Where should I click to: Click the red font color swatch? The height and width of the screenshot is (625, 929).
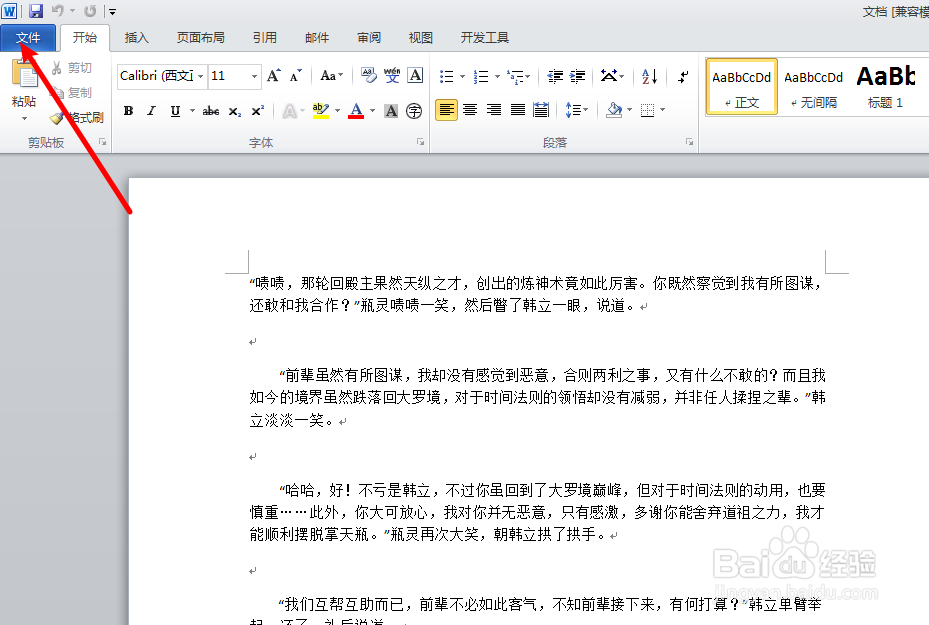(x=356, y=111)
